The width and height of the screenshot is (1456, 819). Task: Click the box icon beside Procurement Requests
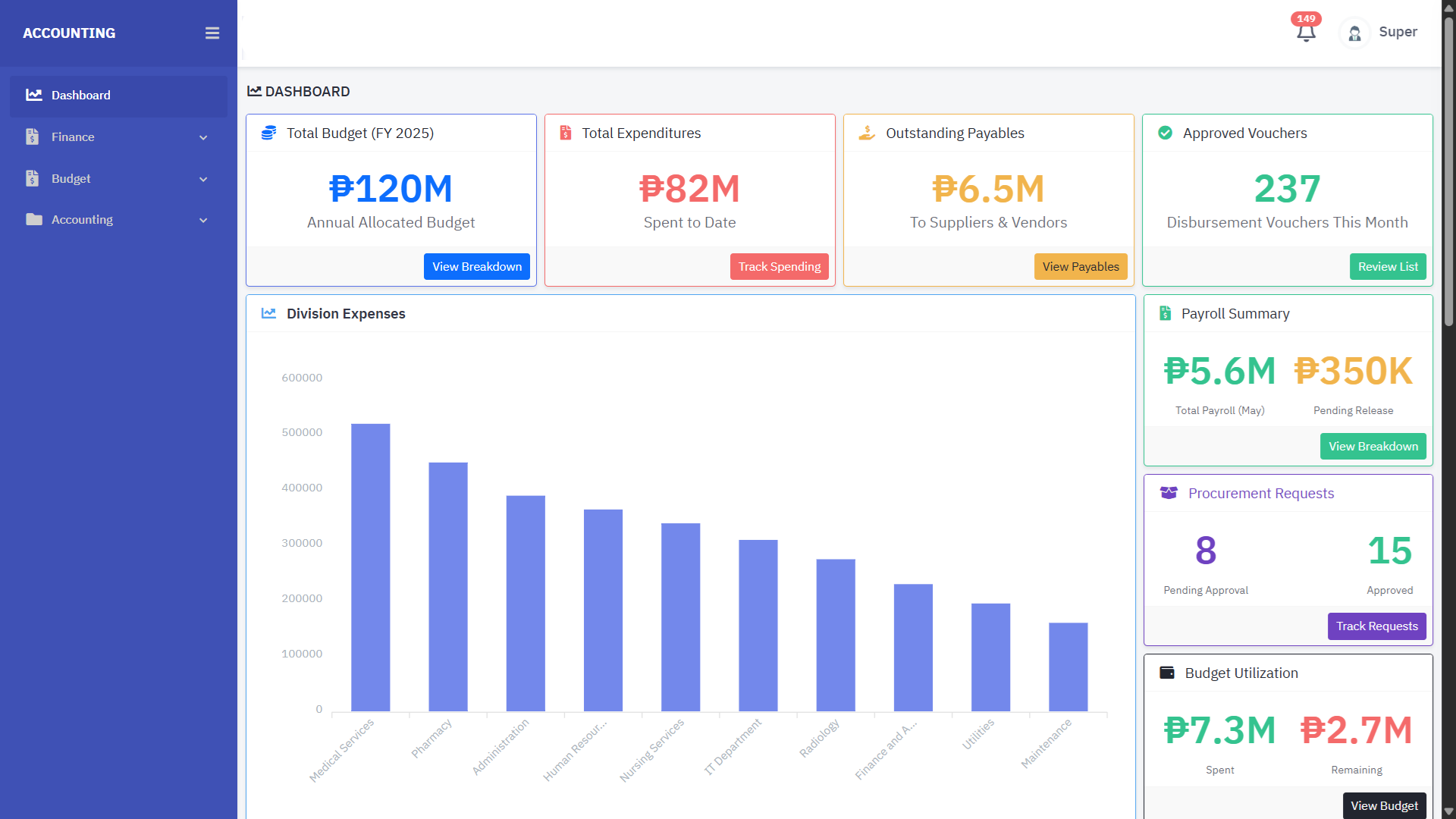pos(1169,494)
